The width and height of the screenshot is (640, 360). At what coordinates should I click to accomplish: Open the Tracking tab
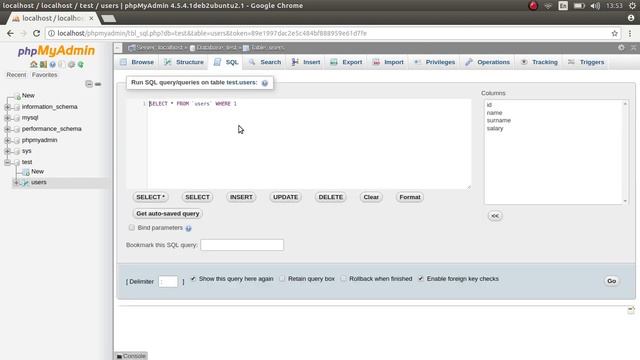point(539,62)
